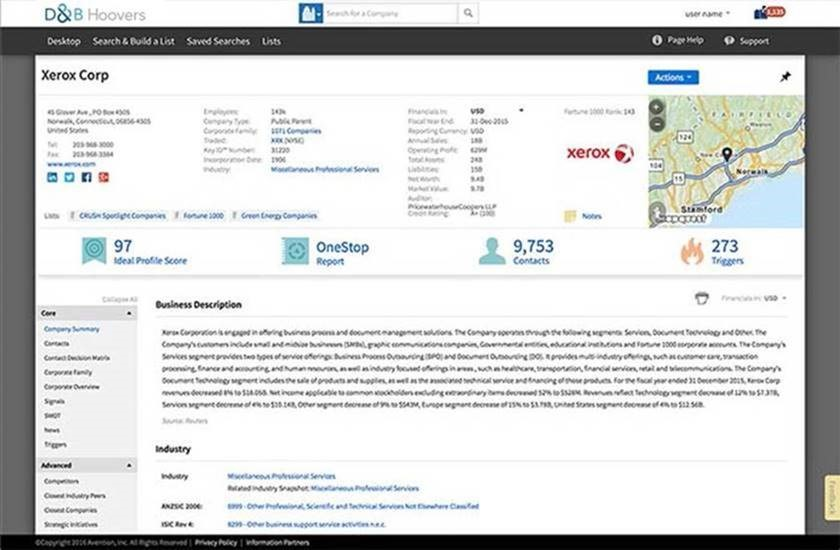The width and height of the screenshot is (840, 550).
Task: Click the Triggers flame icon
Action: click(692, 251)
